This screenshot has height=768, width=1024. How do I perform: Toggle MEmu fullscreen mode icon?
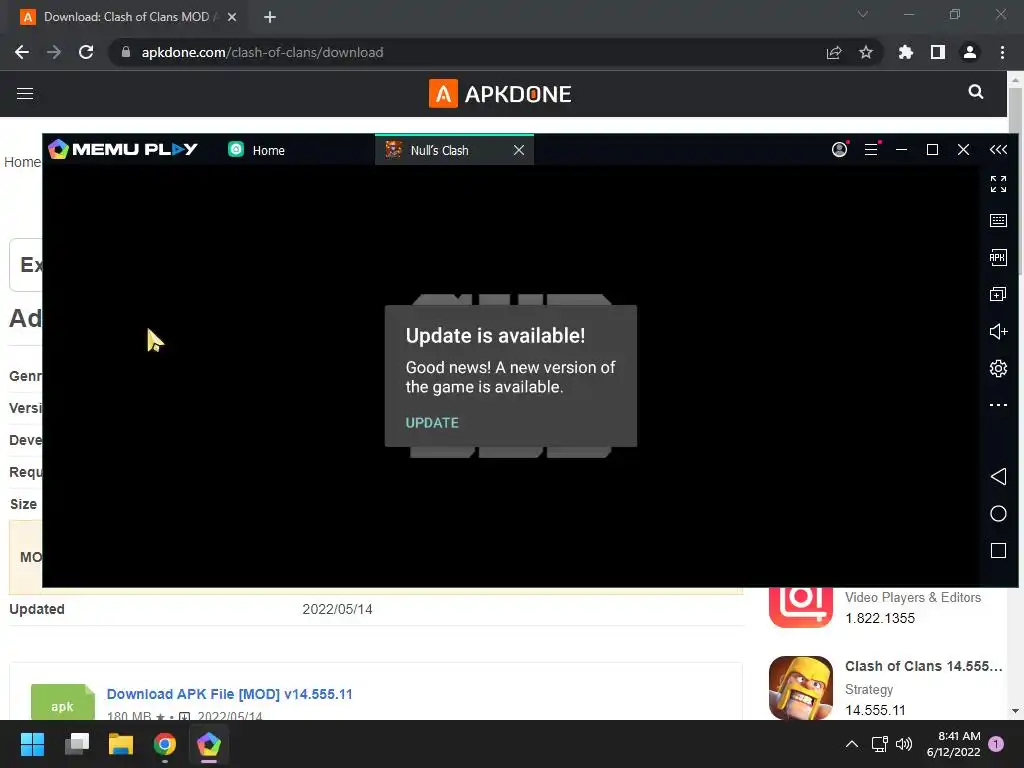[998, 184]
